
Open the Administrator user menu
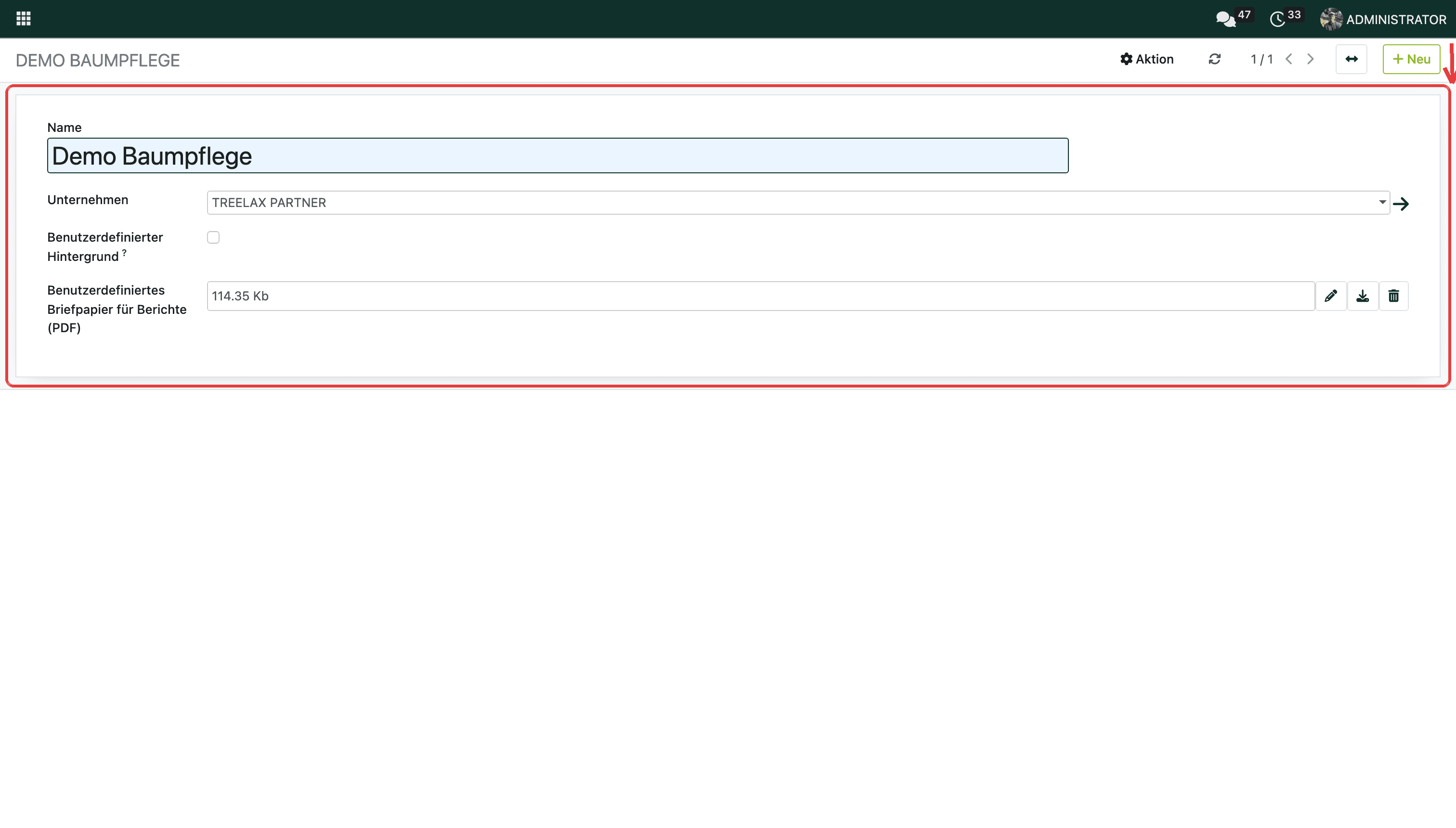pyautogui.click(x=1383, y=19)
